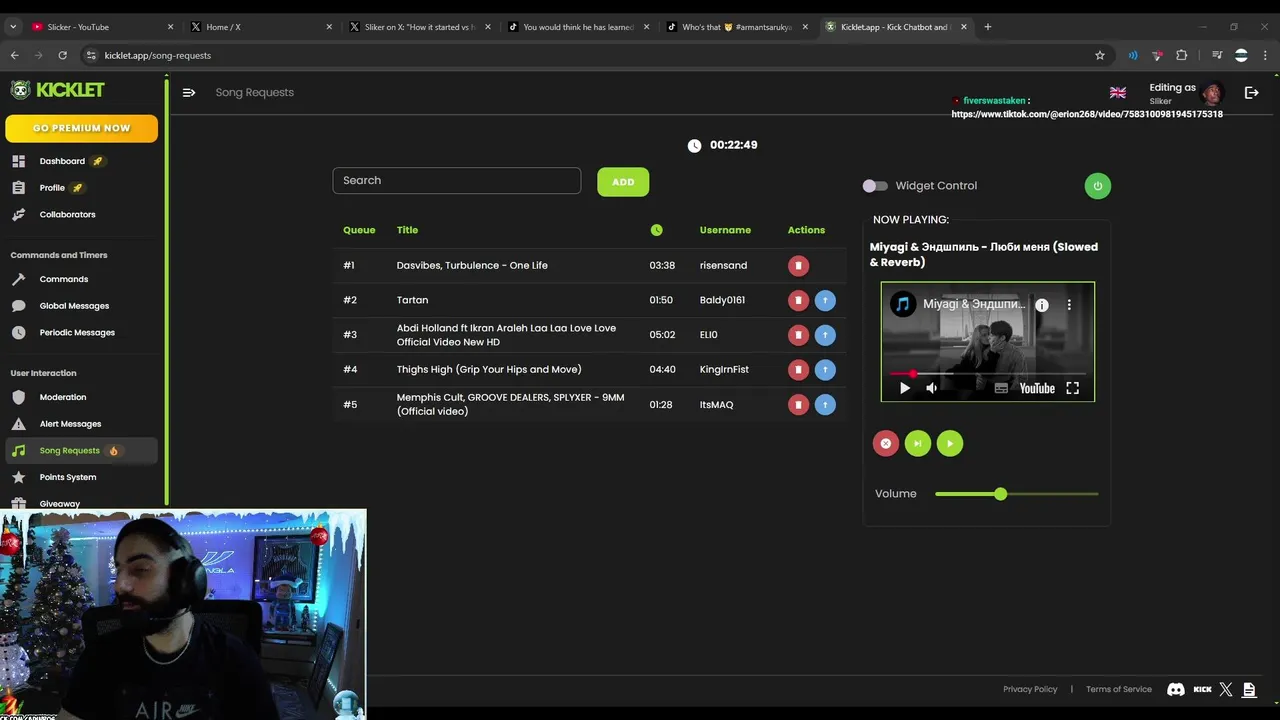Click the Queue column header
The width and height of the screenshot is (1280, 720).
point(359,230)
